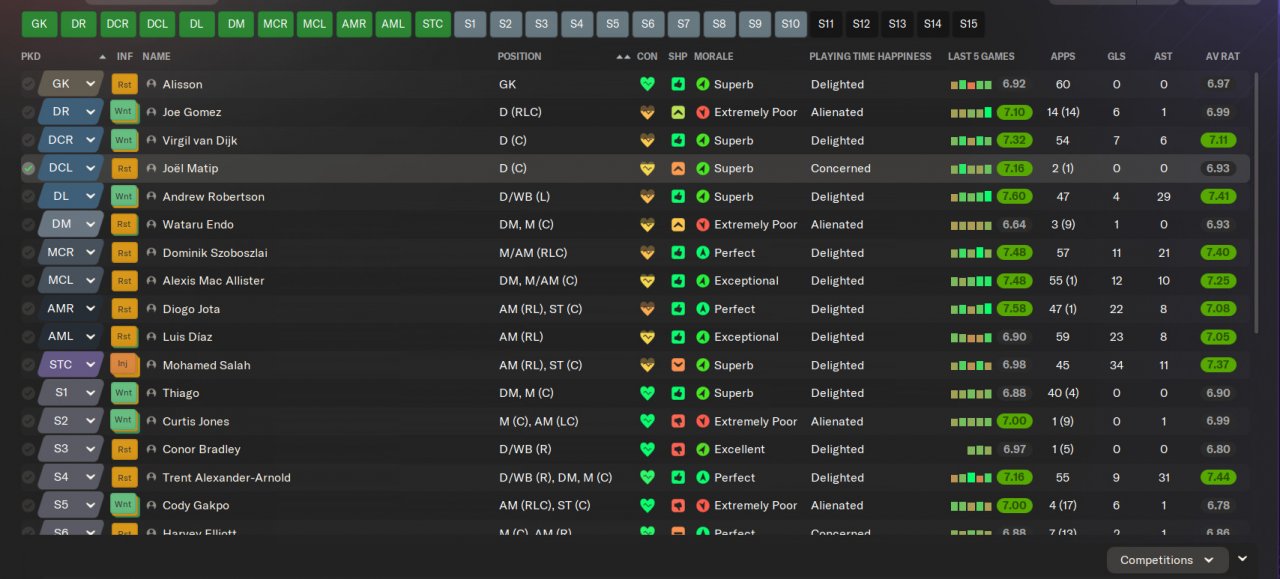Sort by the POSITION column header
The width and height of the screenshot is (1280, 579).
(x=519, y=56)
